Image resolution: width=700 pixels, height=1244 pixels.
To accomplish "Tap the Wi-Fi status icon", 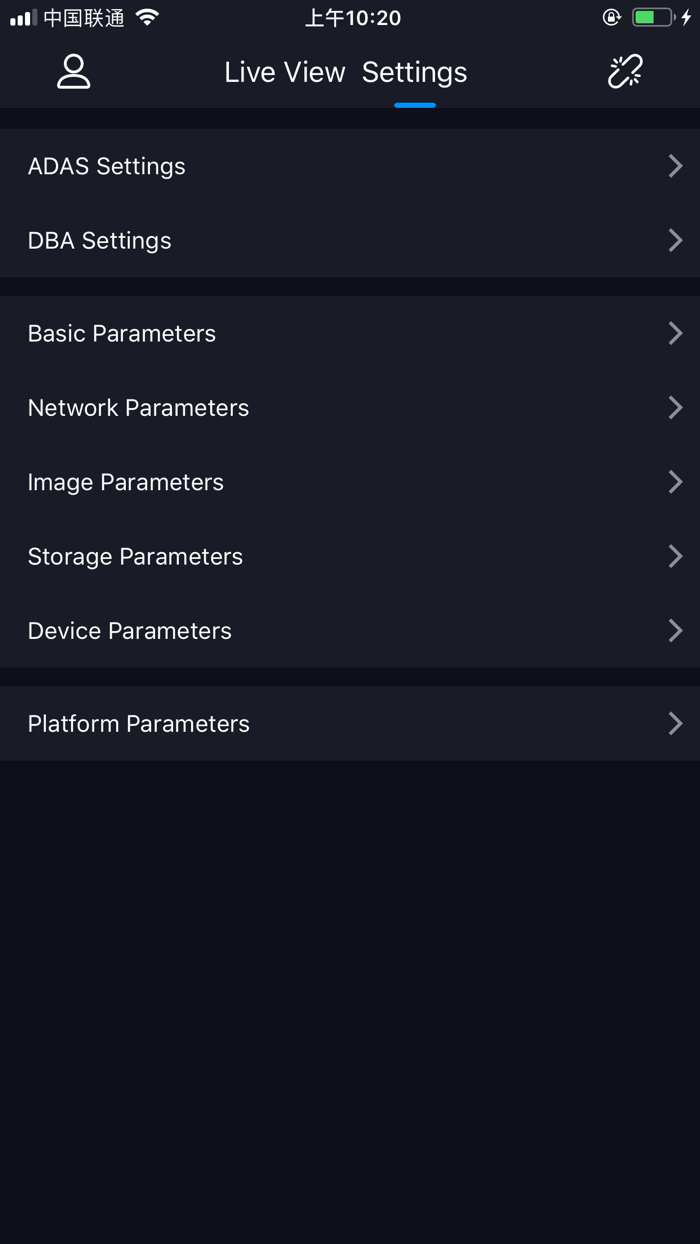I will tap(147, 17).
